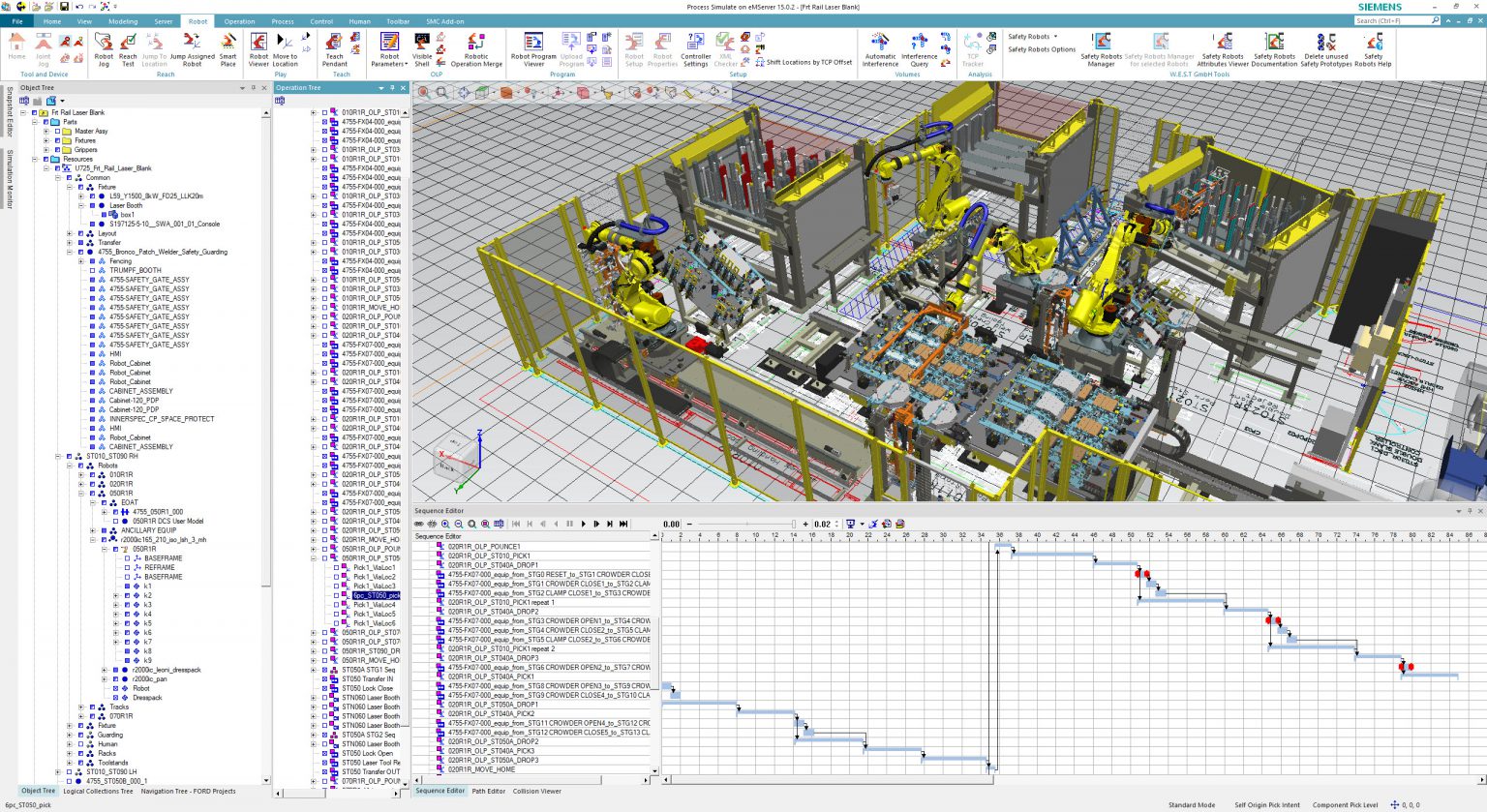Switch to the Robot ribbon tab
The height and width of the screenshot is (812, 1487).
click(197, 20)
